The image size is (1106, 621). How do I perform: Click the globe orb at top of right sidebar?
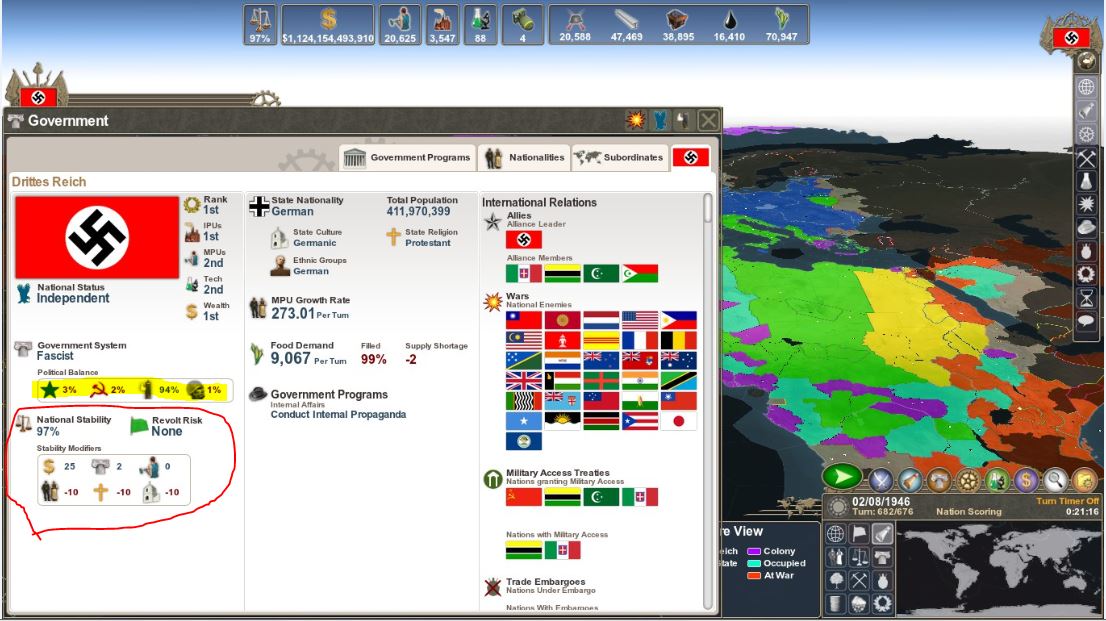pyautogui.click(x=1087, y=61)
